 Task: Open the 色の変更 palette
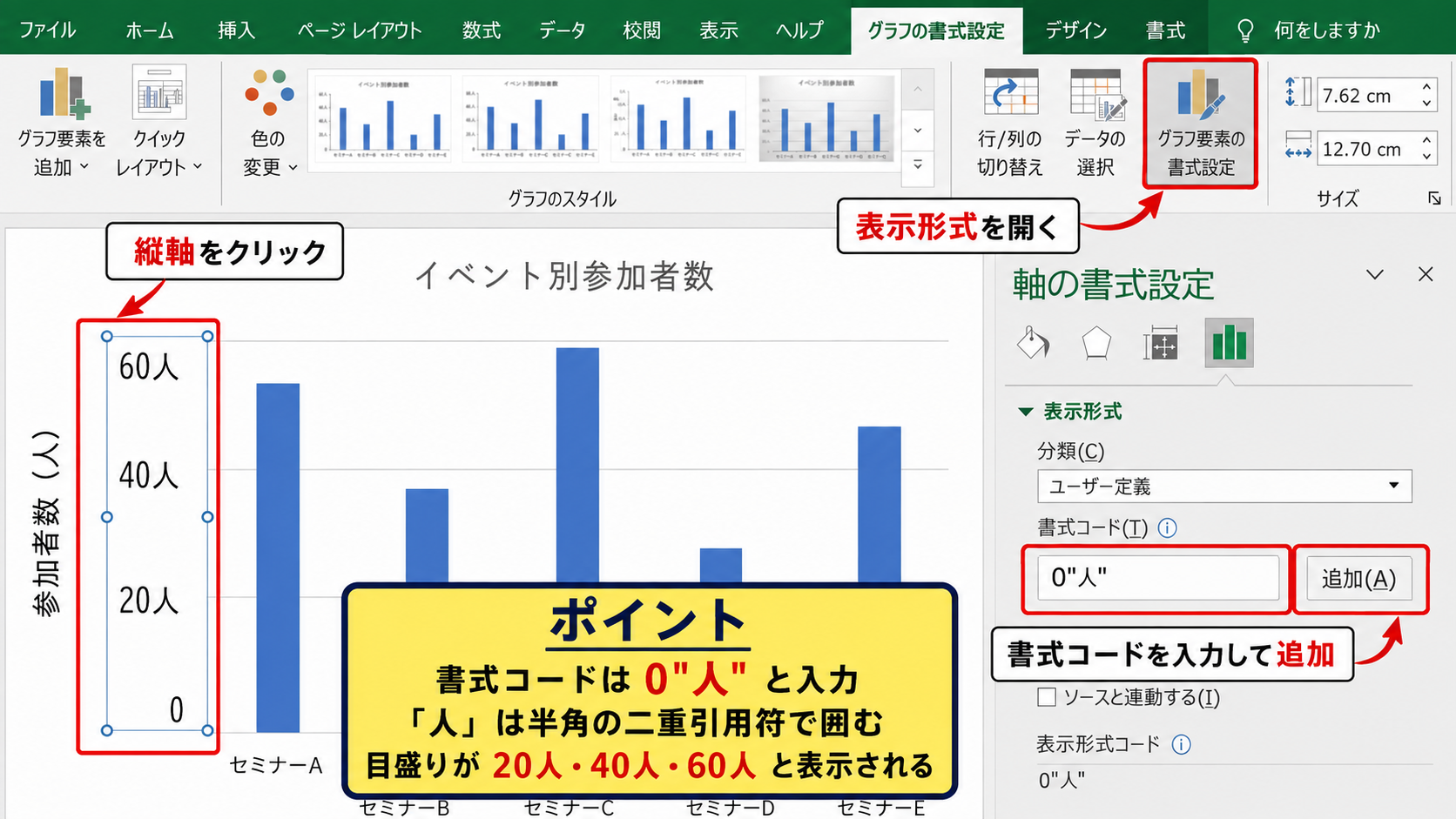(269, 123)
